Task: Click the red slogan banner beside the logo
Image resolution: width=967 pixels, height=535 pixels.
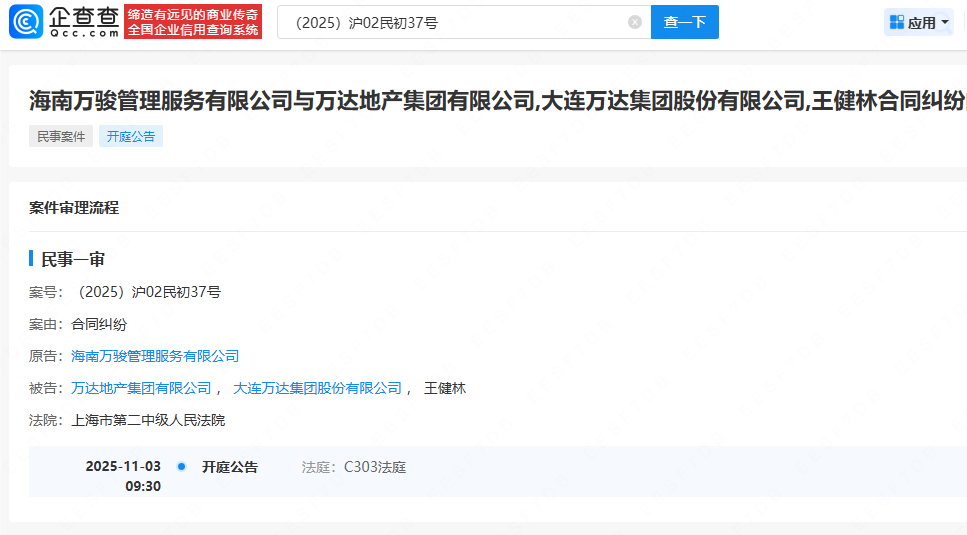Action: pos(193,22)
